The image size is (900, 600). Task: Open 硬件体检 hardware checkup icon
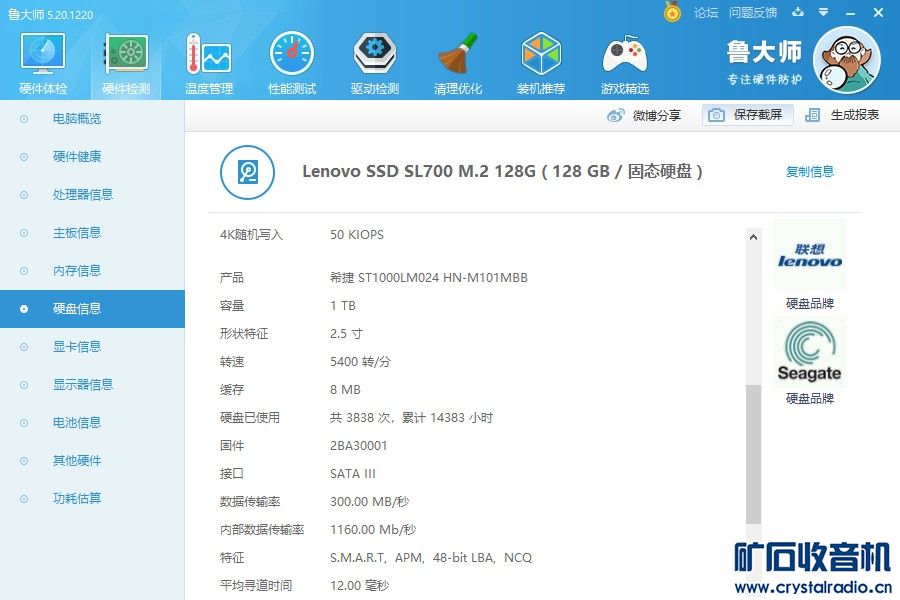point(43,53)
